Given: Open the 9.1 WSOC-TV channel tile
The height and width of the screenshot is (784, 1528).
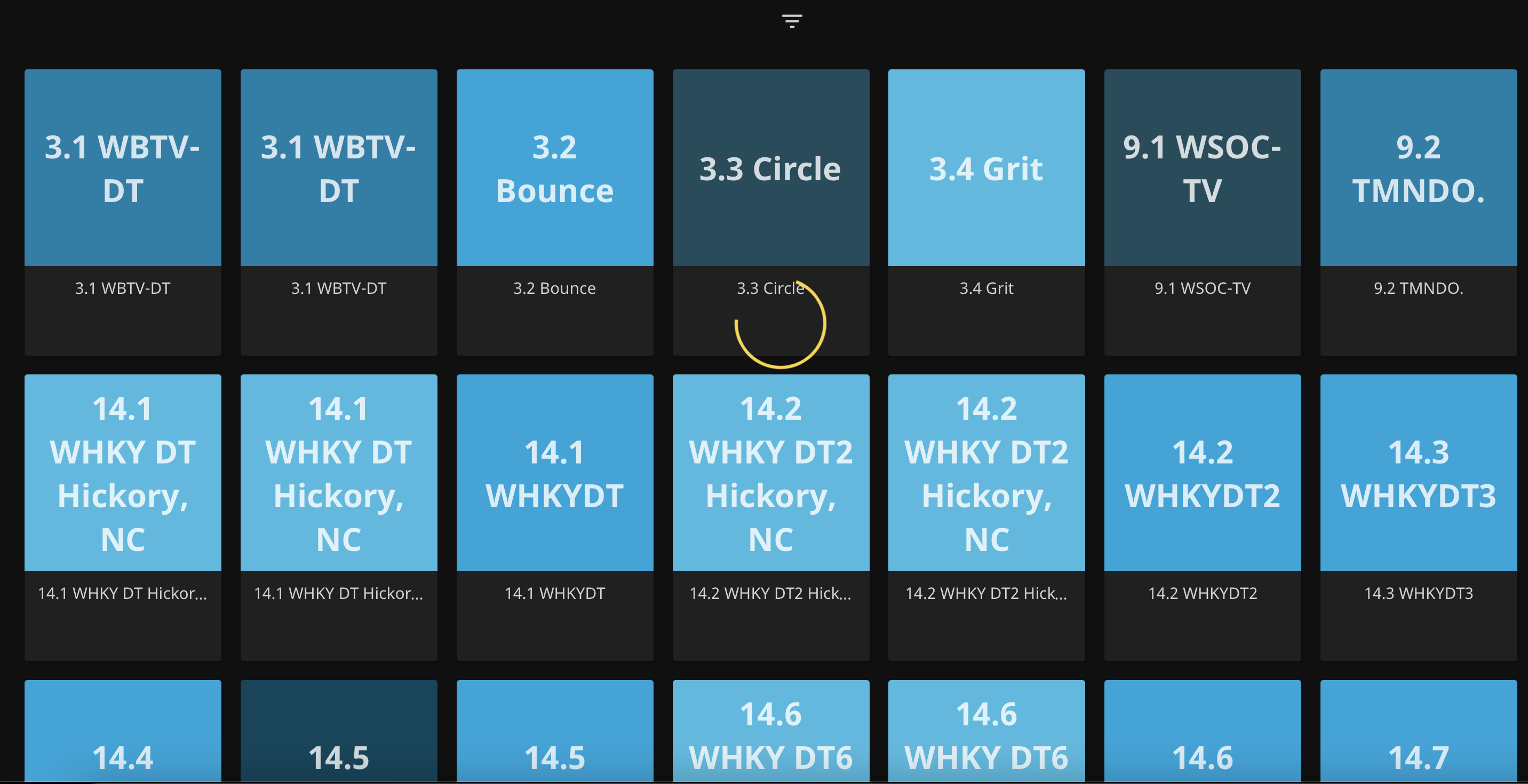Looking at the screenshot, I should (x=1203, y=212).
